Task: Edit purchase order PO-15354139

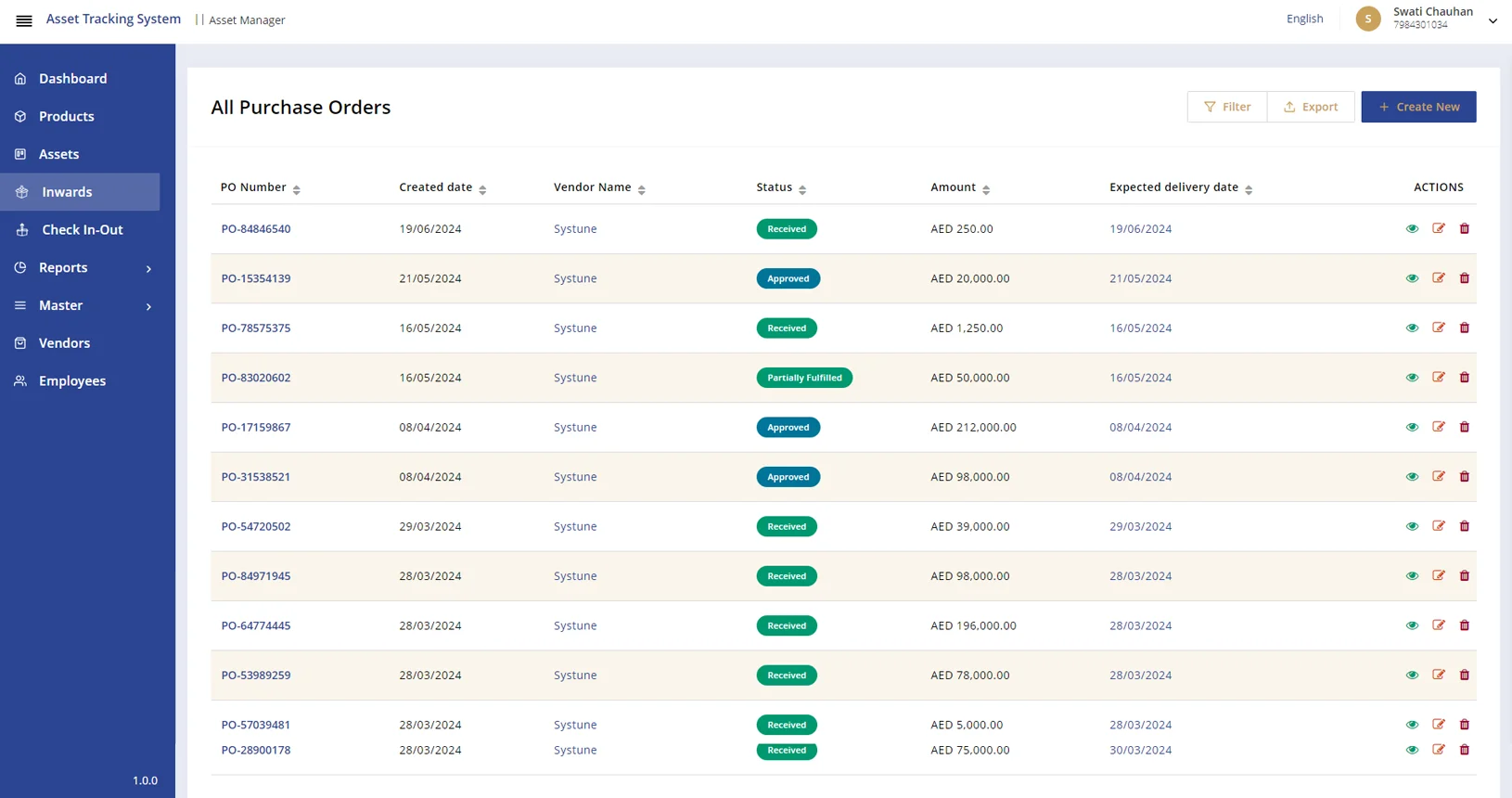Action: pos(1439,278)
